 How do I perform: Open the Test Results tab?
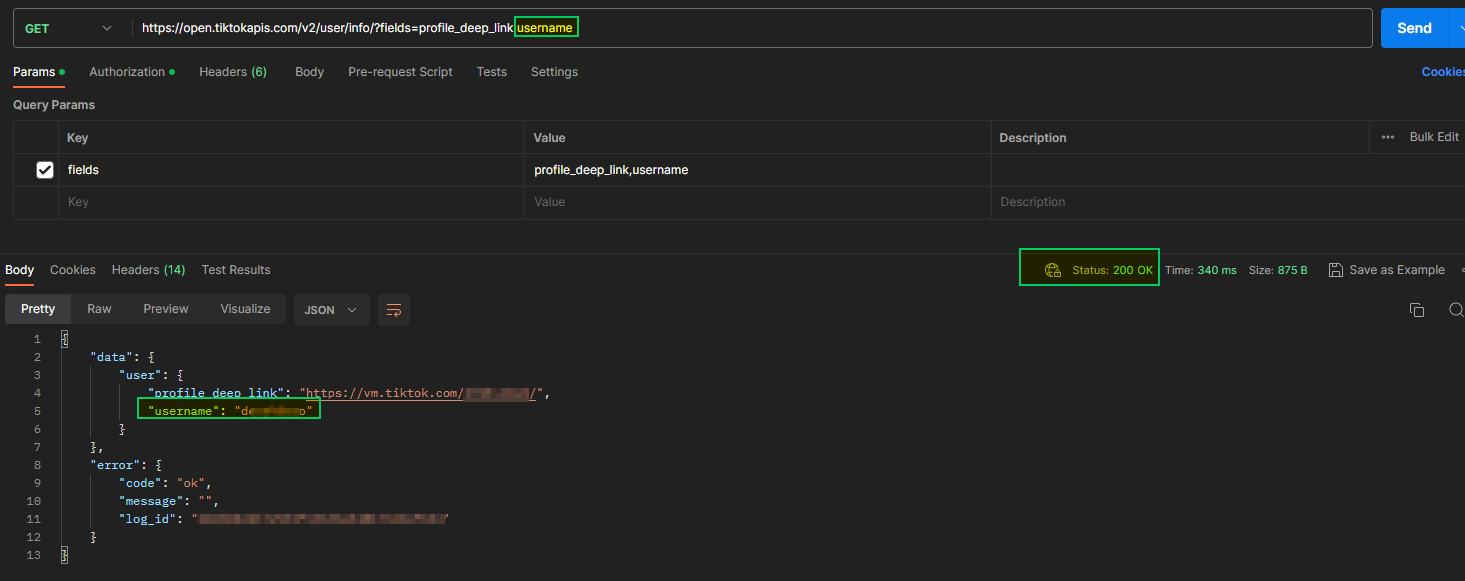(x=236, y=270)
